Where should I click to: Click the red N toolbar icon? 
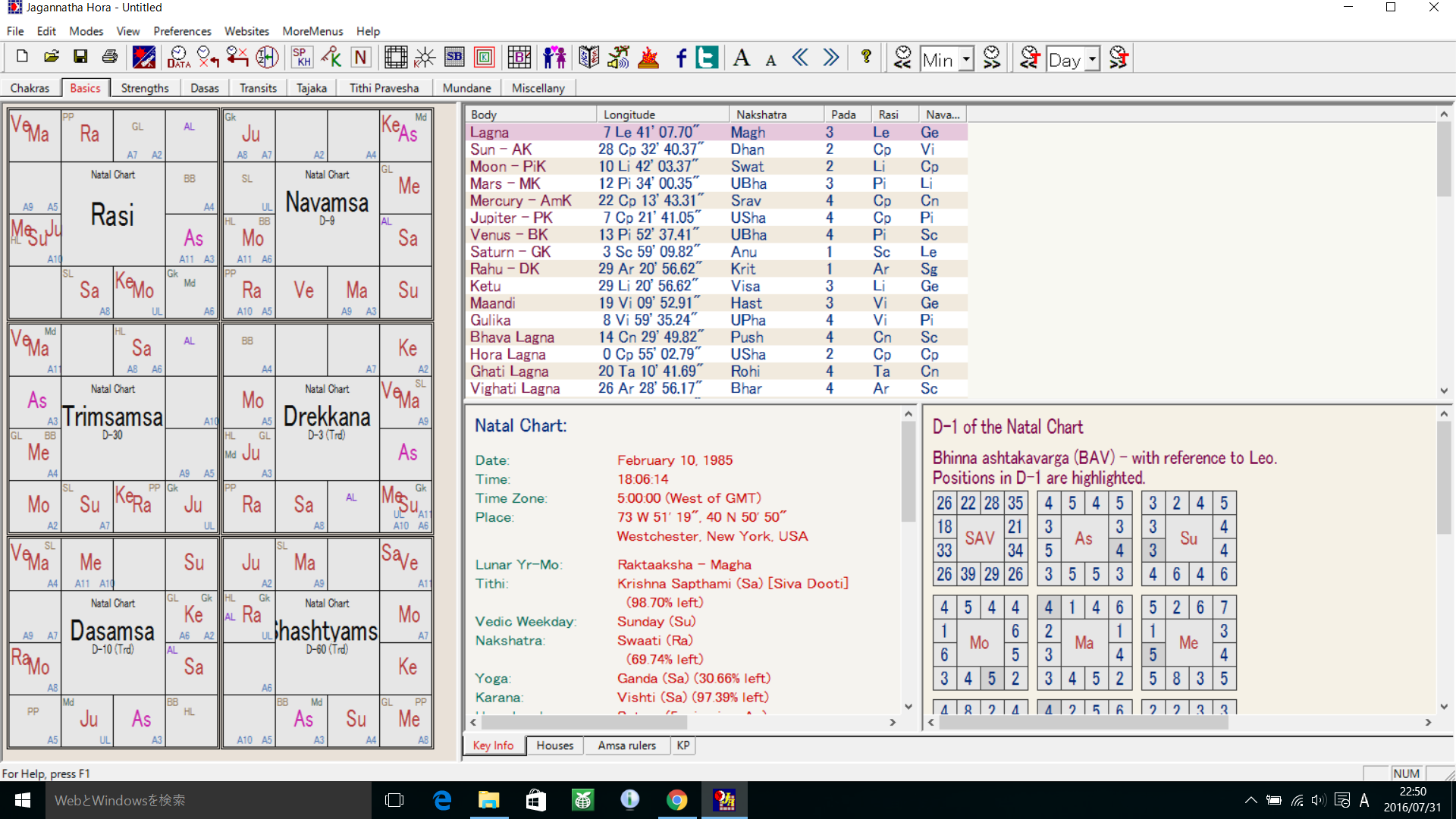[x=361, y=58]
